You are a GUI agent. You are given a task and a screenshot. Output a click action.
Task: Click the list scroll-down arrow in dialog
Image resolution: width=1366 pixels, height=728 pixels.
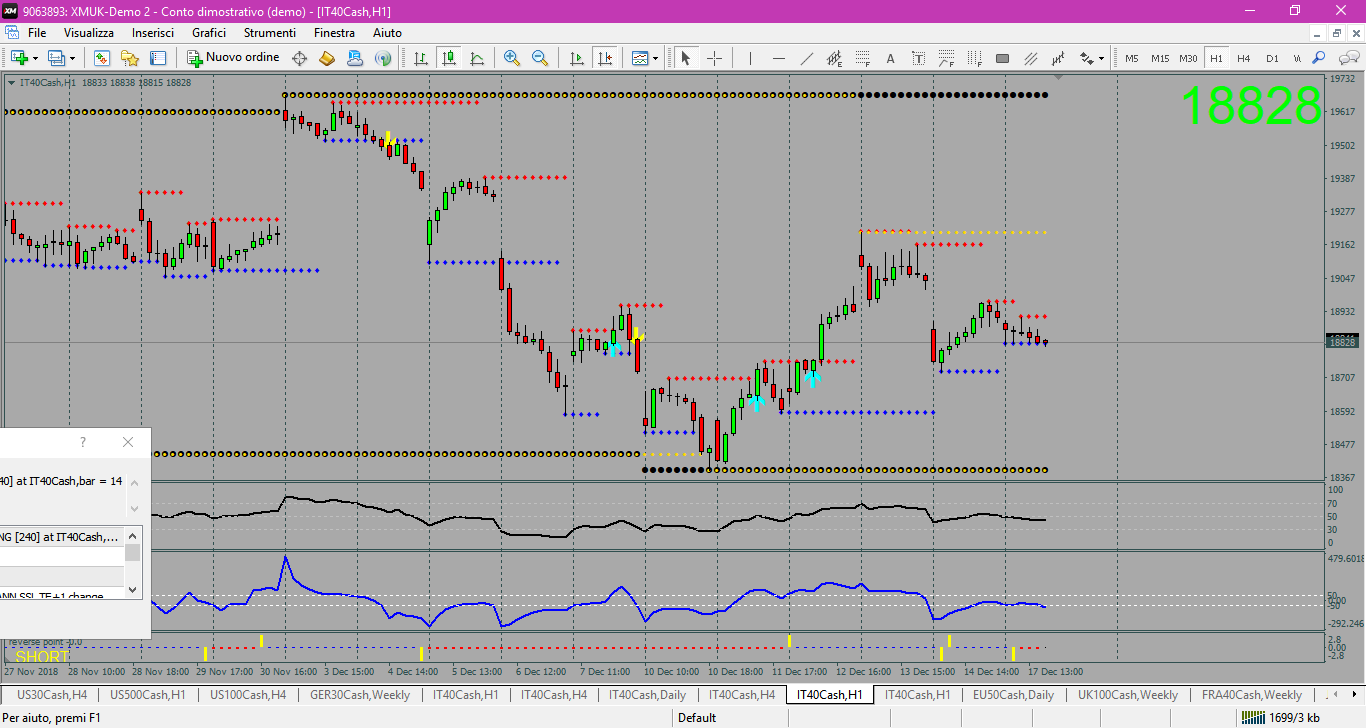point(132,592)
